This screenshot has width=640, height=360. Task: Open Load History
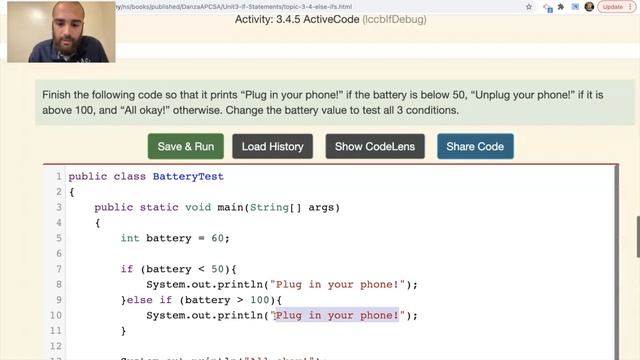[273, 146]
